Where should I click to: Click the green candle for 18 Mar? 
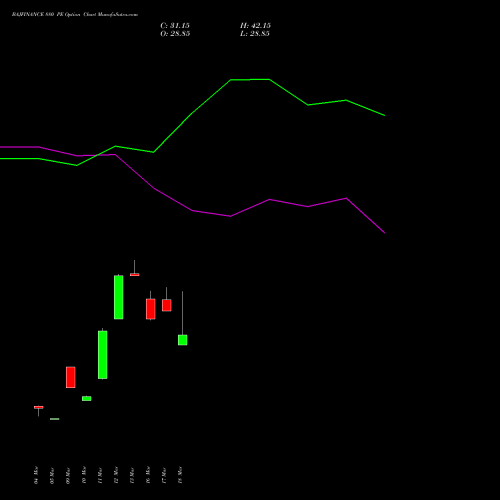(x=183, y=340)
